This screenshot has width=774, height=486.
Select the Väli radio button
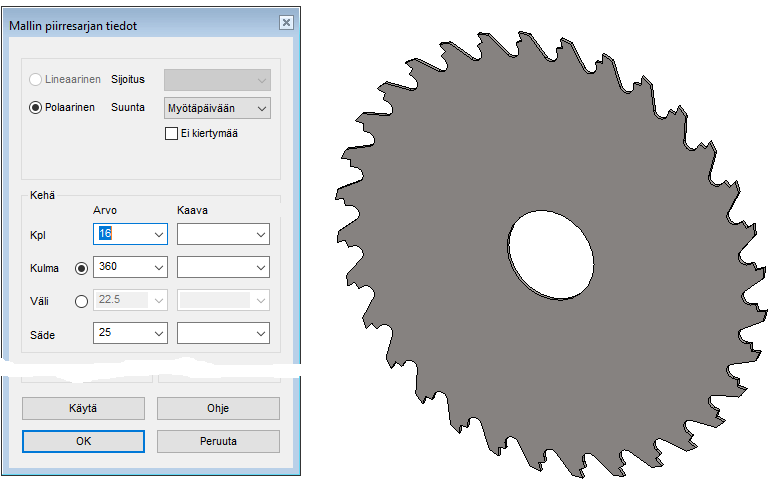pos(81,300)
